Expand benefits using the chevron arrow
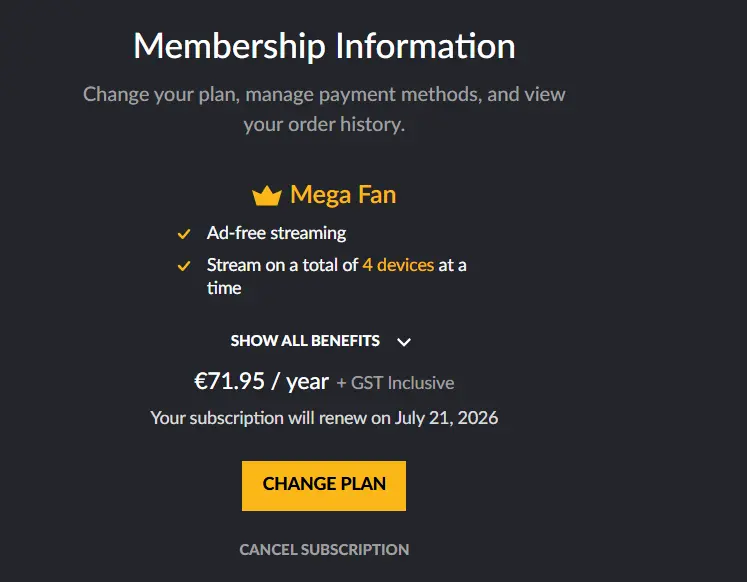Screen dimensions: 747x582 [404, 341]
